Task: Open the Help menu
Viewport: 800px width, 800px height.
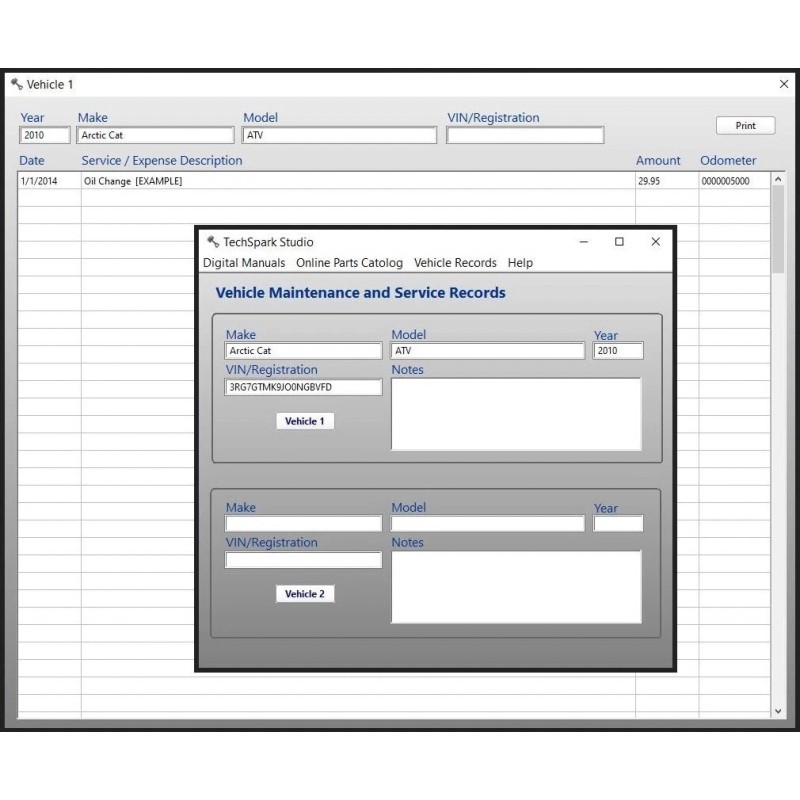Action: coord(520,263)
